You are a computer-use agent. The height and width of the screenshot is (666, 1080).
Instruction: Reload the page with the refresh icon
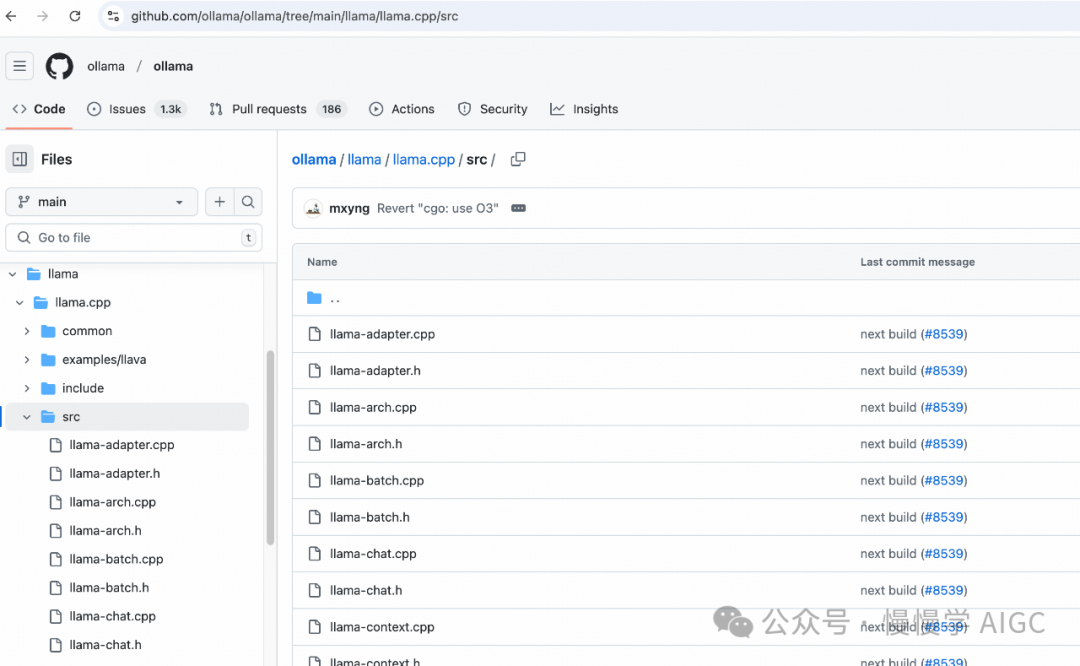pyautogui.click(x=75, y=16)
